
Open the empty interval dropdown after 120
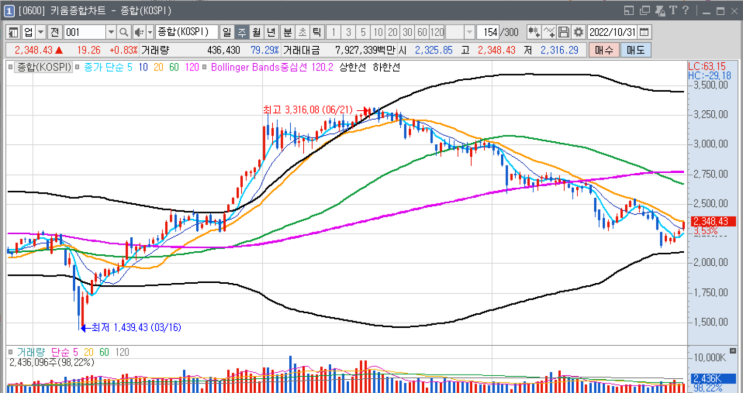pos(470,32)
